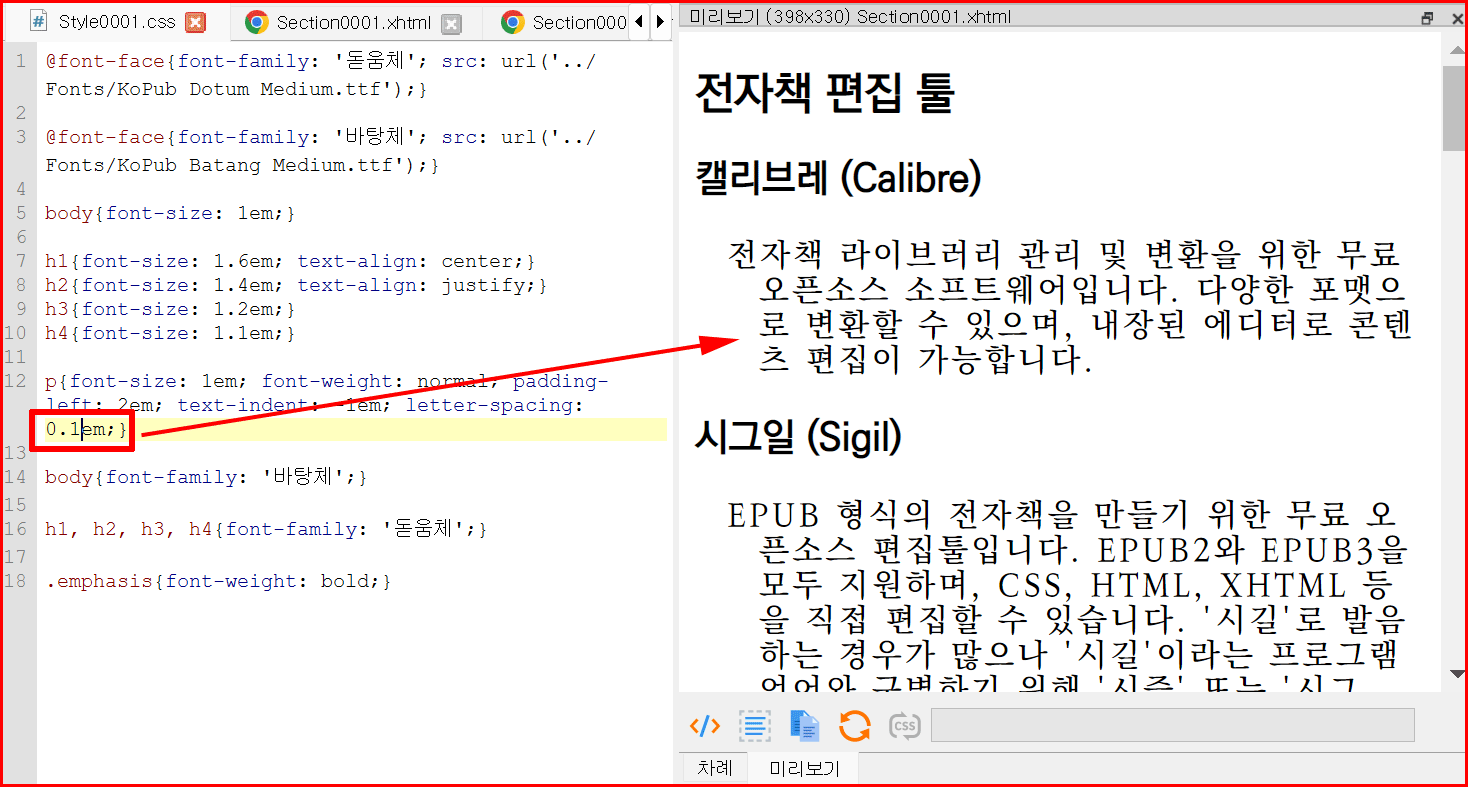Click the h2 rule with 'text-align: justify;'

(296, 285)
